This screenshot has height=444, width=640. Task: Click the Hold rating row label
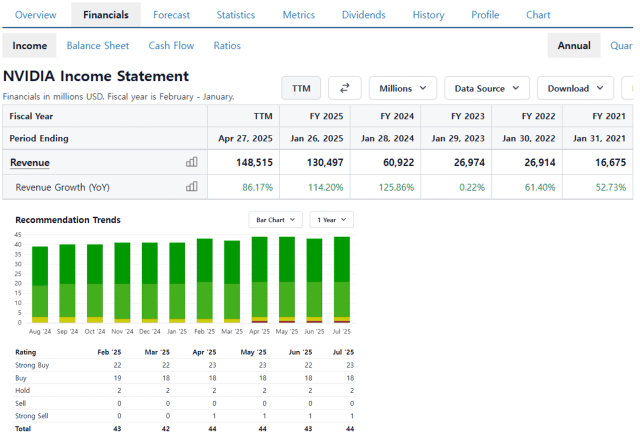pos(22,391)
